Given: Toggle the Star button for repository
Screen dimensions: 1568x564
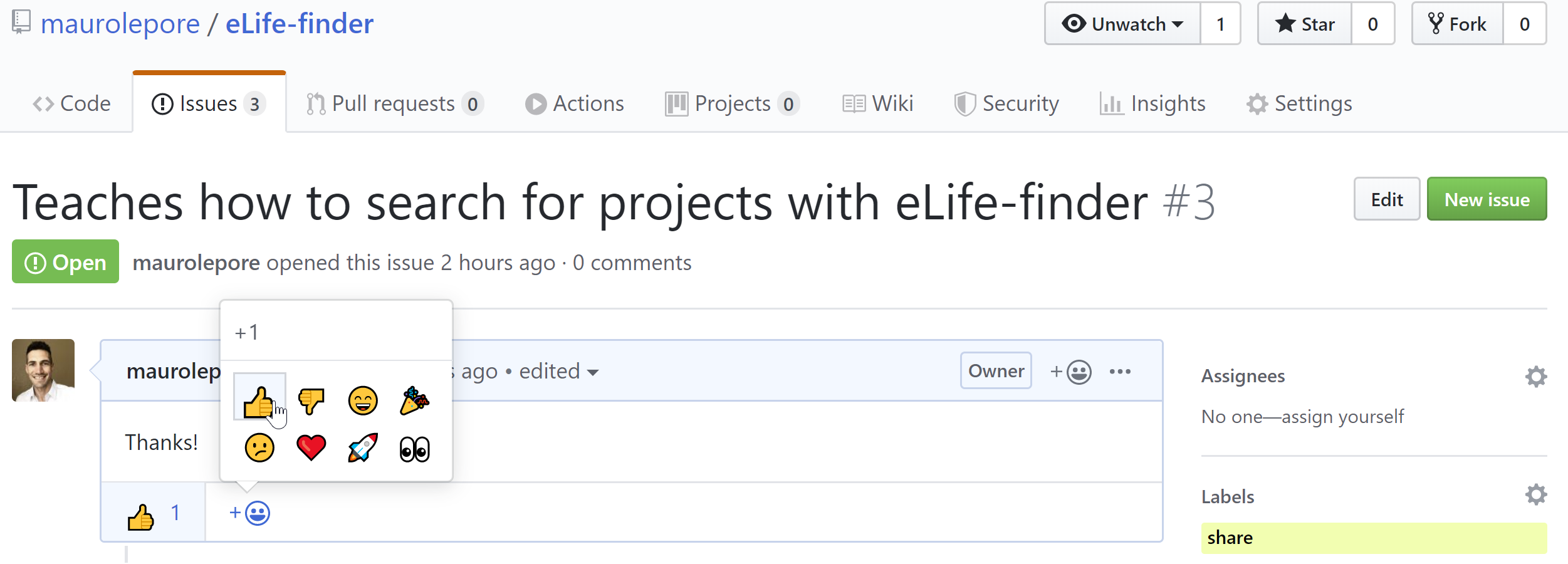Looking at the screenshot, I should [x=1305, y=24].
